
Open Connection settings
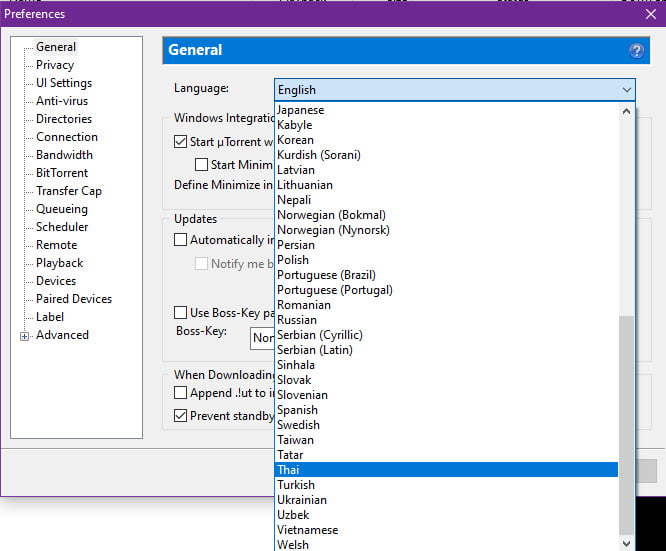(67, 137)
